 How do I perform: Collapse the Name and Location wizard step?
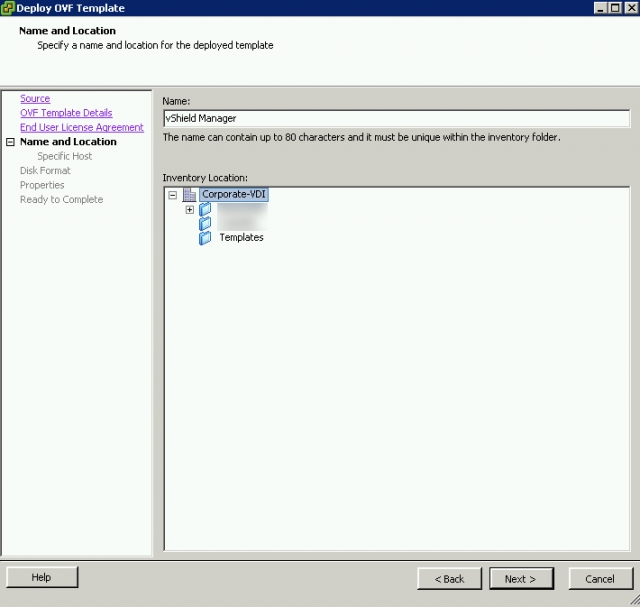point(10,142)
